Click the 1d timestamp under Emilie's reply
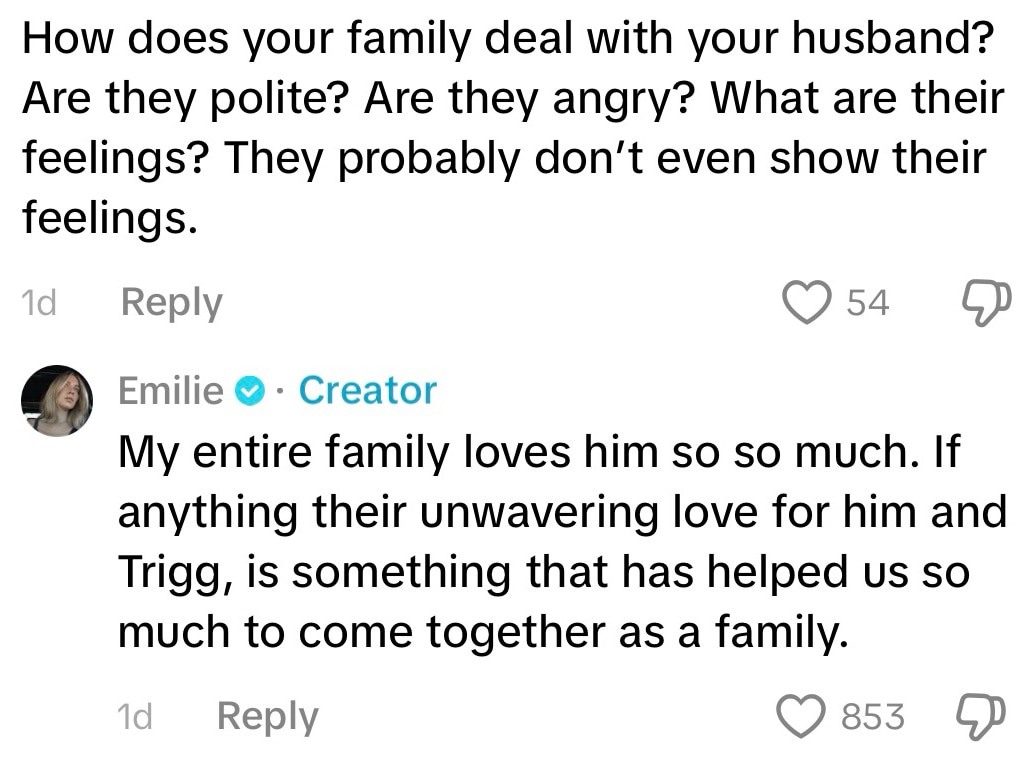1024x759 pixels. coord(137,715)
